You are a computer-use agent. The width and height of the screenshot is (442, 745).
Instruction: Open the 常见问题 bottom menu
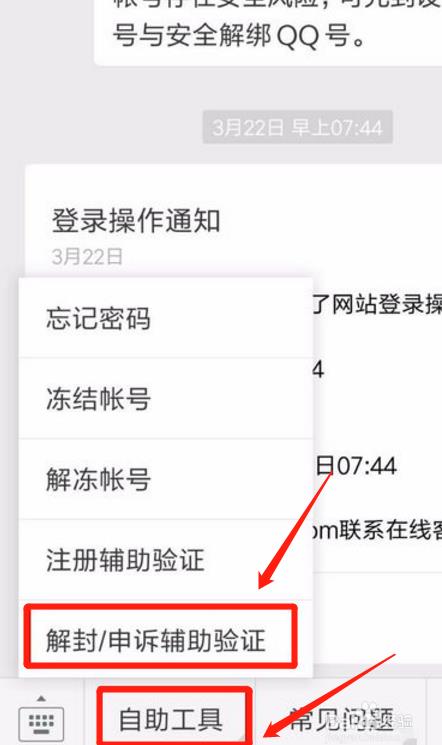[341, 718]
